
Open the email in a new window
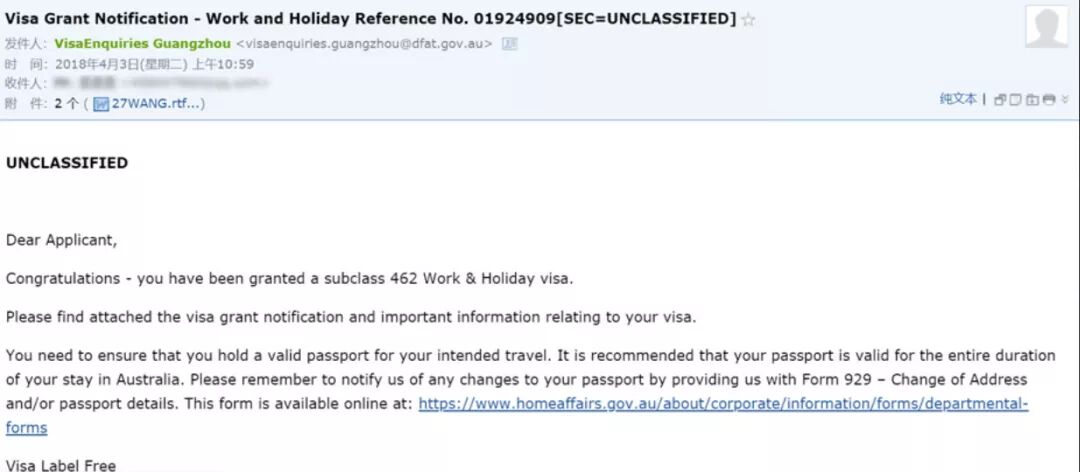tap(1000, 99)
